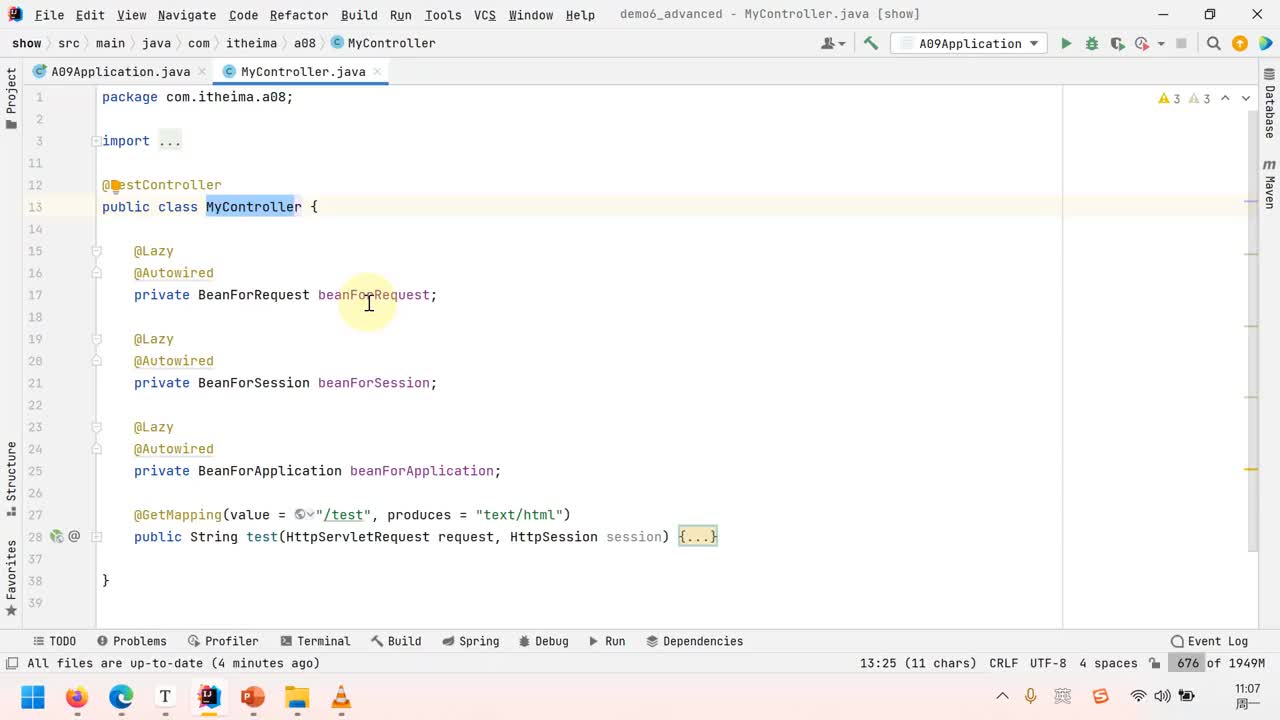
Task: Open the UTF-8 encoding selector
Action: click(1048, 663)
